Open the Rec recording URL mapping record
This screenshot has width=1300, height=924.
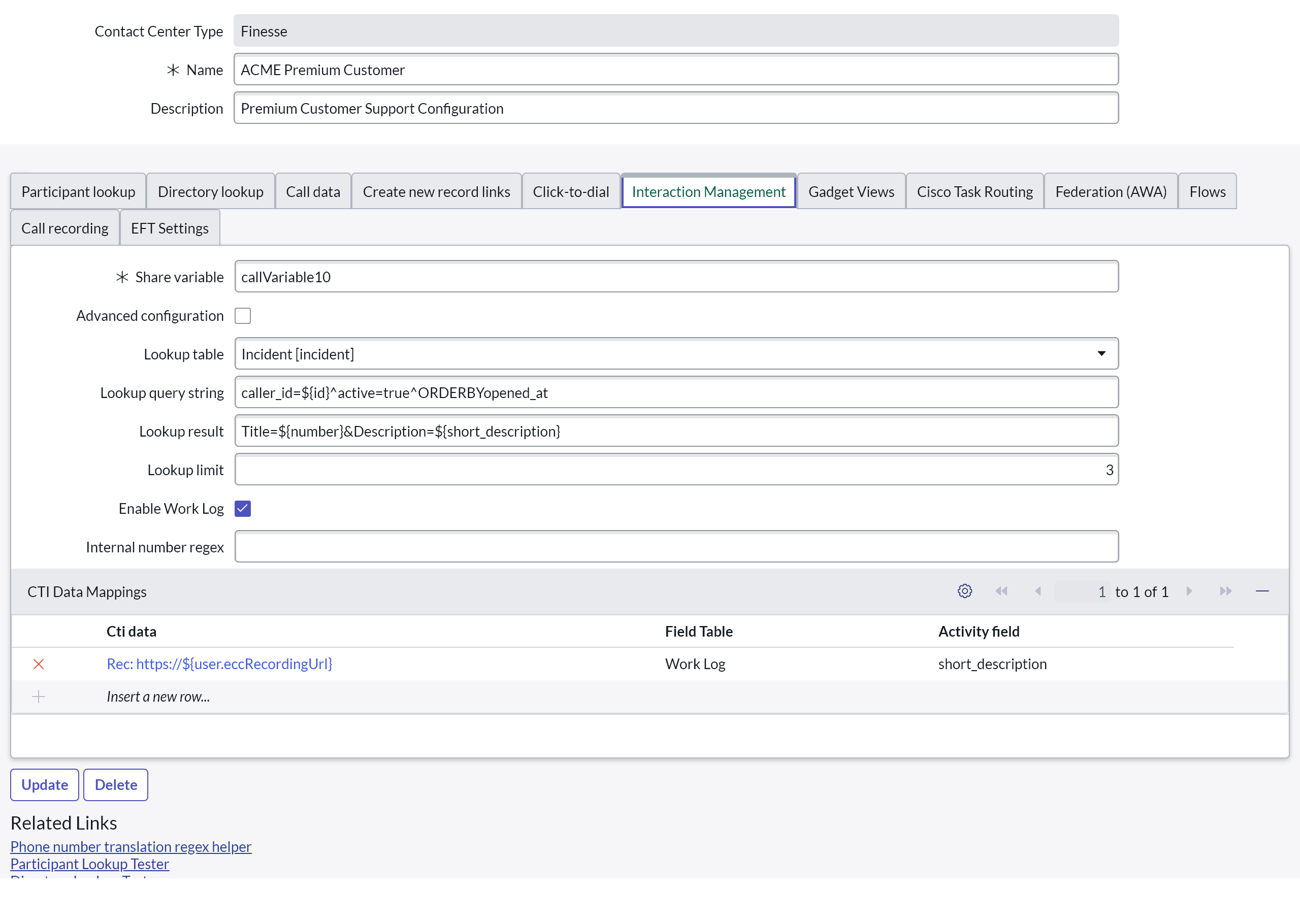(x=219, y=664)
